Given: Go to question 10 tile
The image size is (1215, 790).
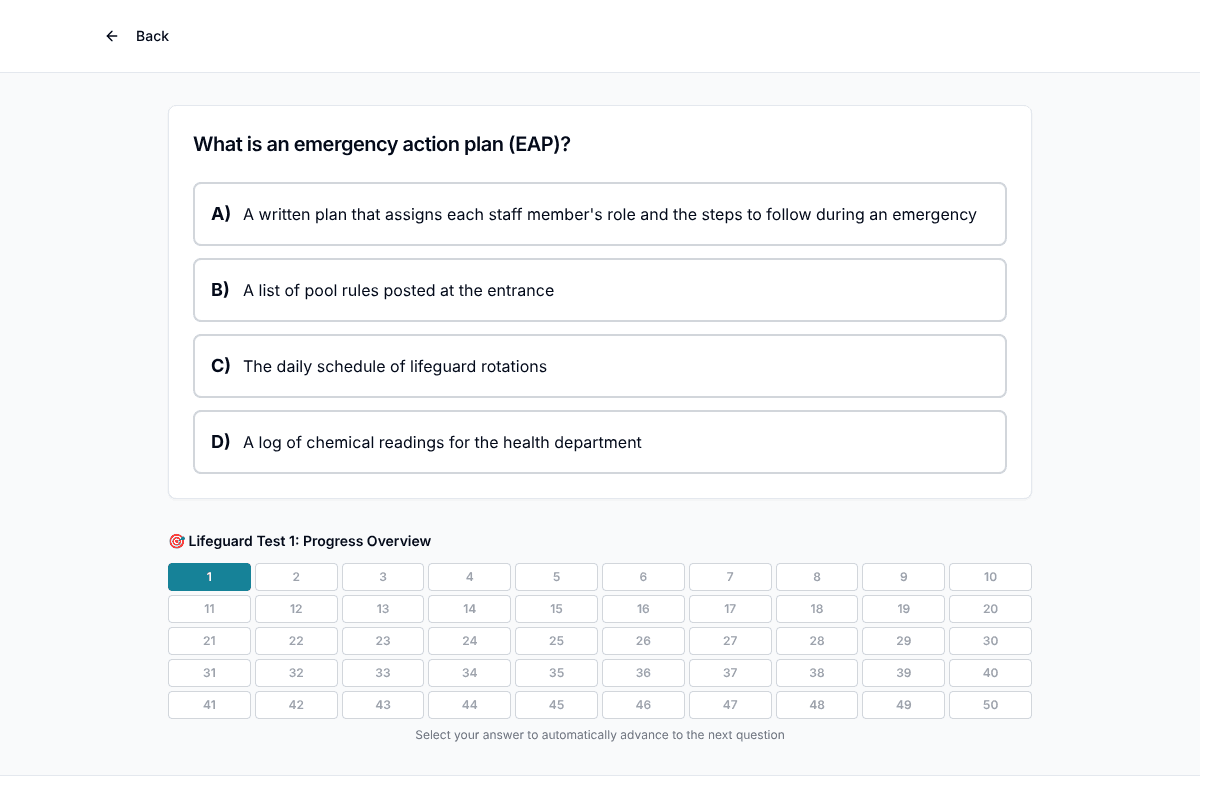Looking at the screenshot, I should point(990,577).
